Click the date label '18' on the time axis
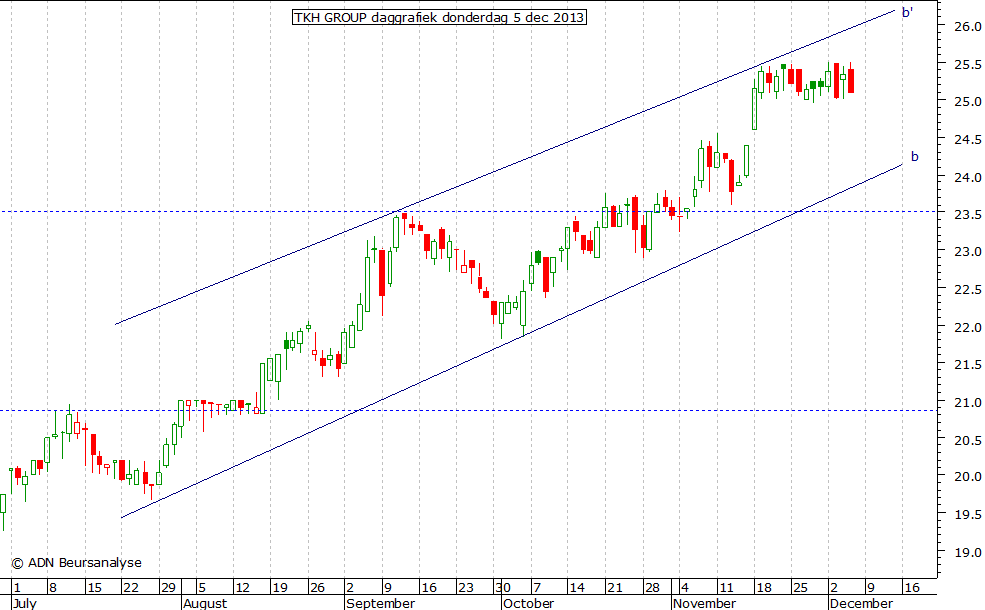Screen dimensions: 985x610 click(x=763, y=588)
